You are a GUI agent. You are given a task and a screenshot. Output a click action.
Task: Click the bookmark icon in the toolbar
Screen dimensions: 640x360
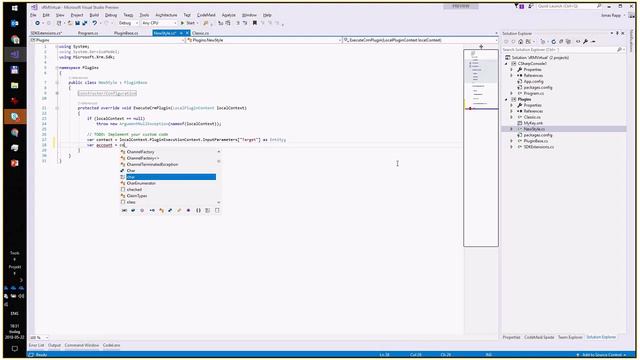255,23
